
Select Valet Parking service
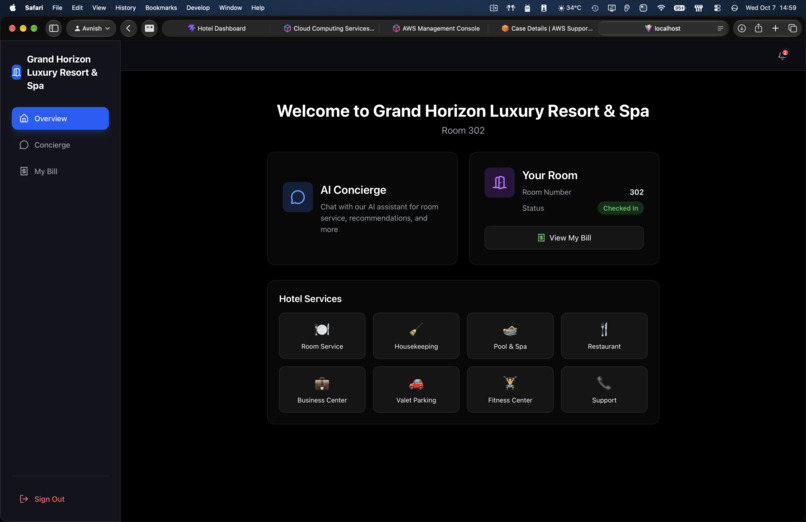coord(416,389)
